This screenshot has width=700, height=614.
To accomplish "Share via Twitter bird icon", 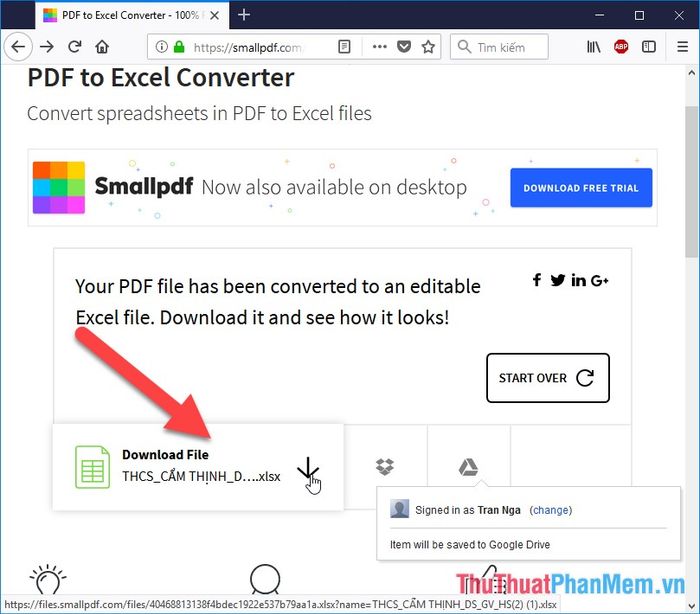I will point(558,280).
